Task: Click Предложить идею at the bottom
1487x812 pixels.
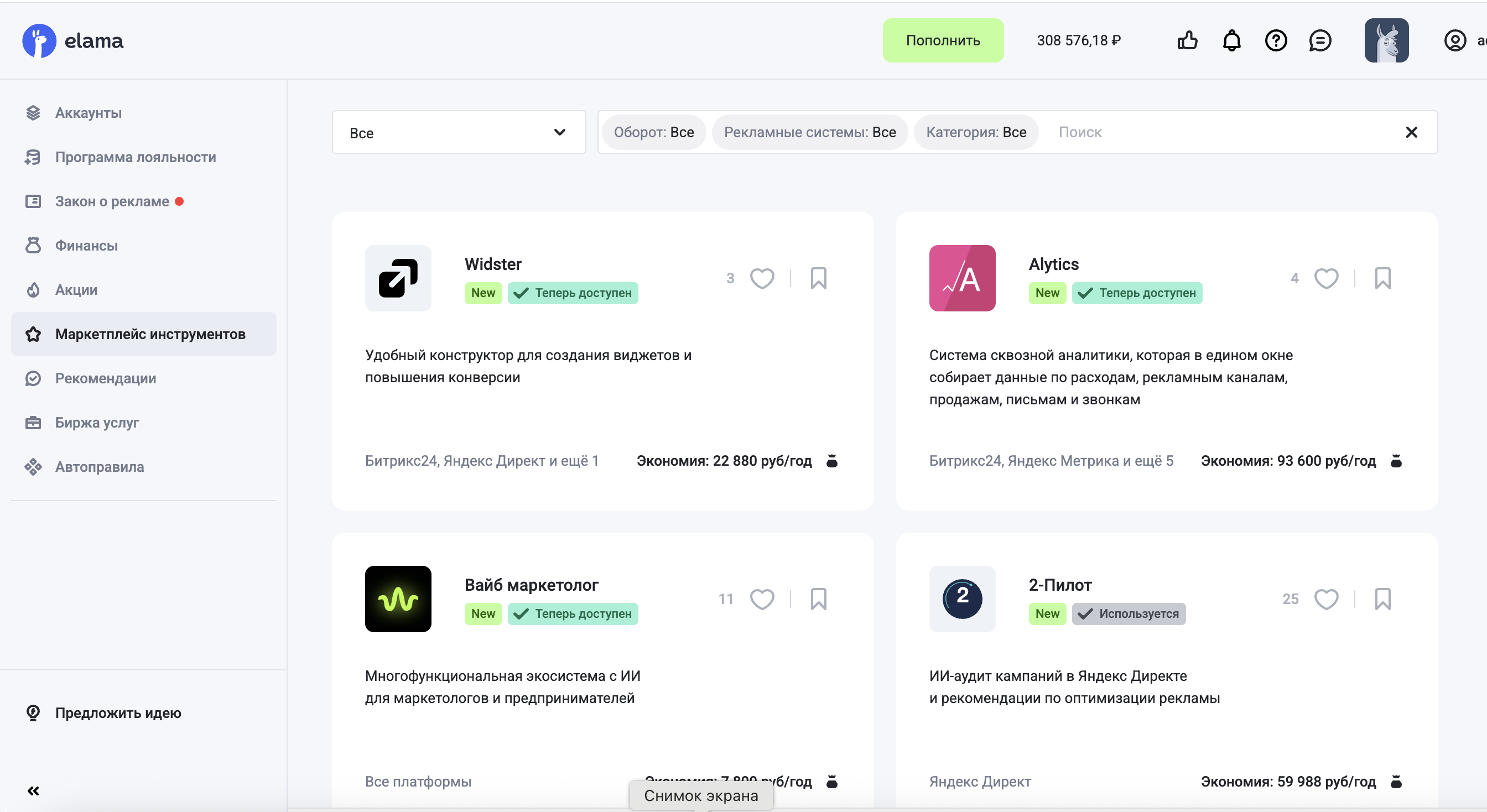Action: coord(118,713)
